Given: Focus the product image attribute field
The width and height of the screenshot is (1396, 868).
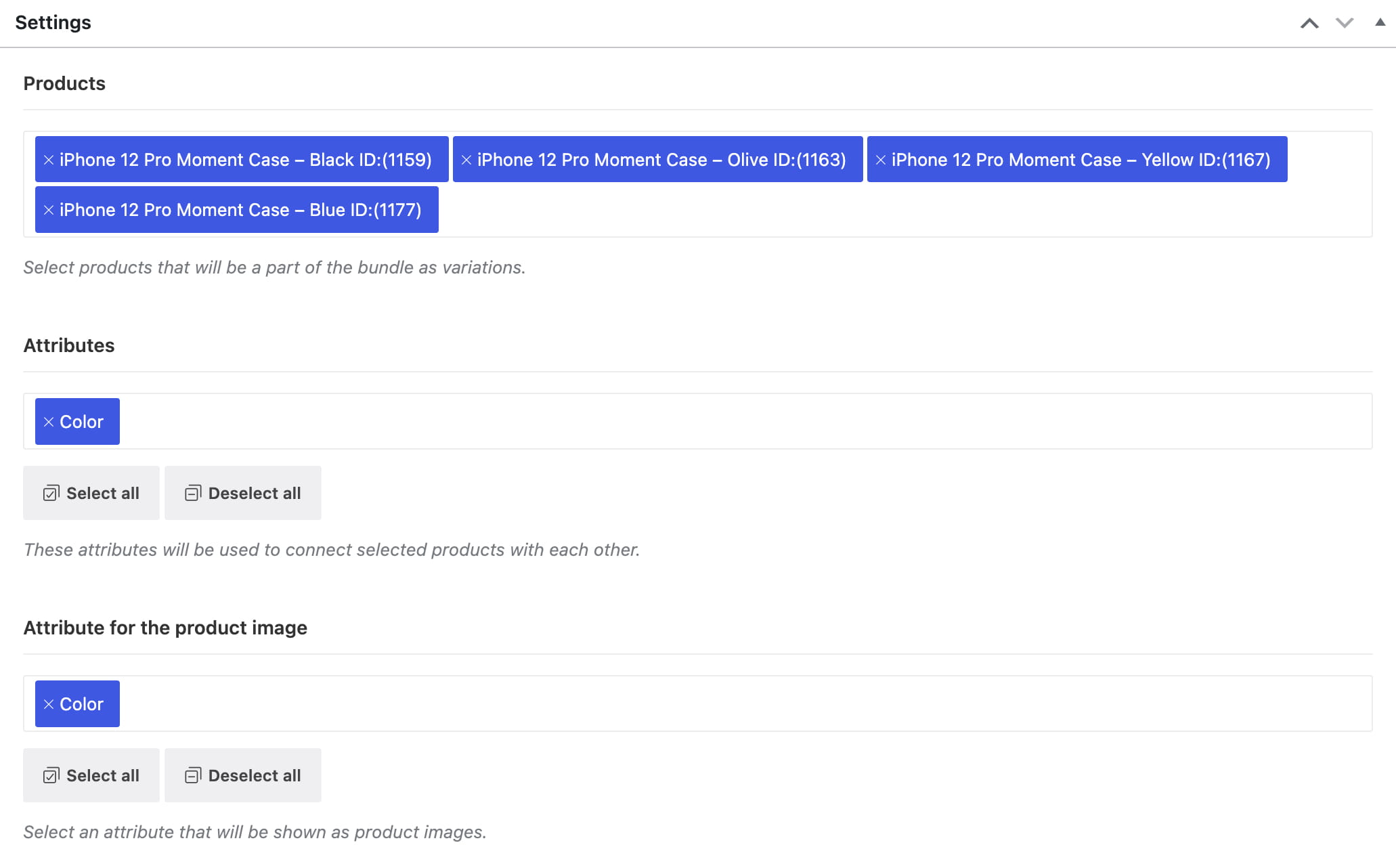Looking at the screenshot, I should click(698, 703).
